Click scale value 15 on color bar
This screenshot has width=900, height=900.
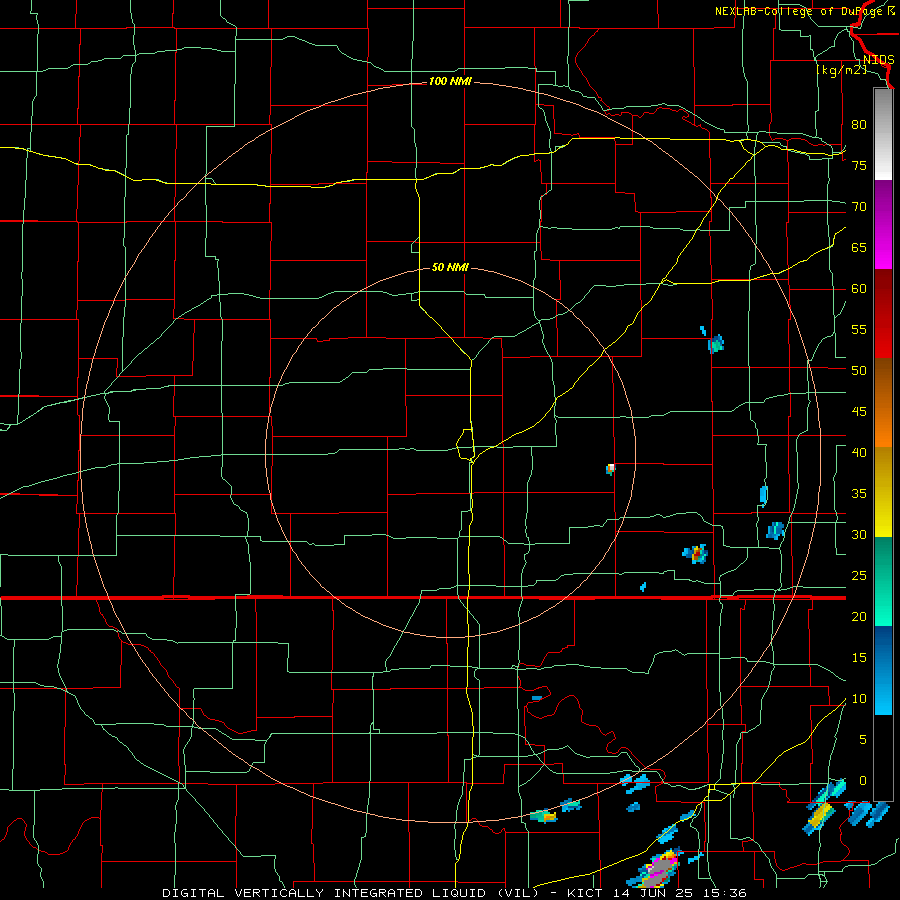(x=859, y=658)
